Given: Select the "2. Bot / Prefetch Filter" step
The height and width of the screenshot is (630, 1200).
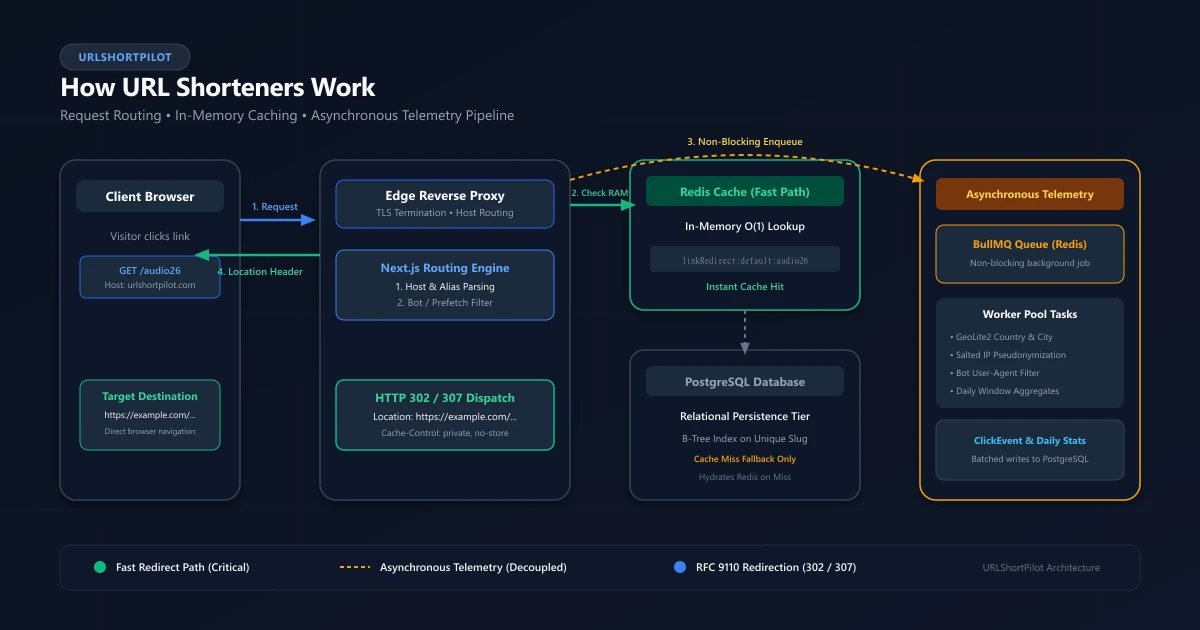Looking at the screenshot, I should tap(445, 302).
